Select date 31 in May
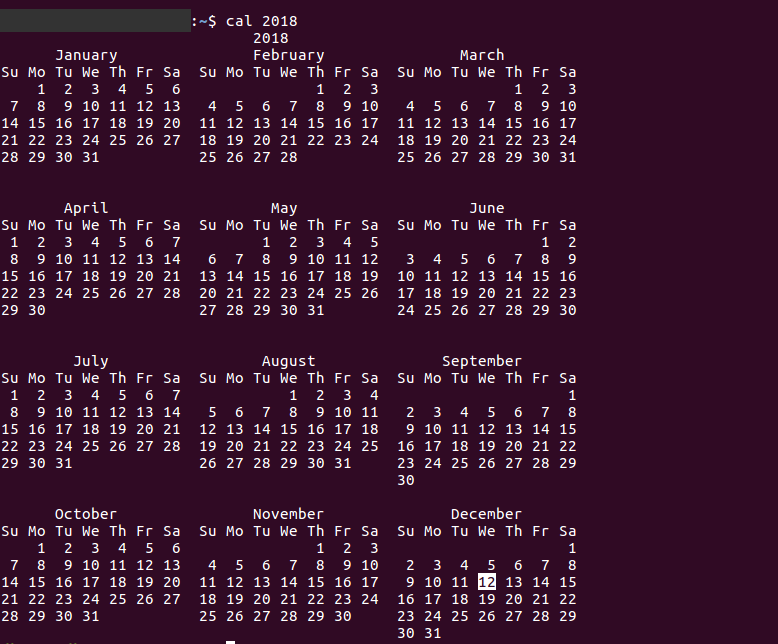 click(x=316, y=310)
